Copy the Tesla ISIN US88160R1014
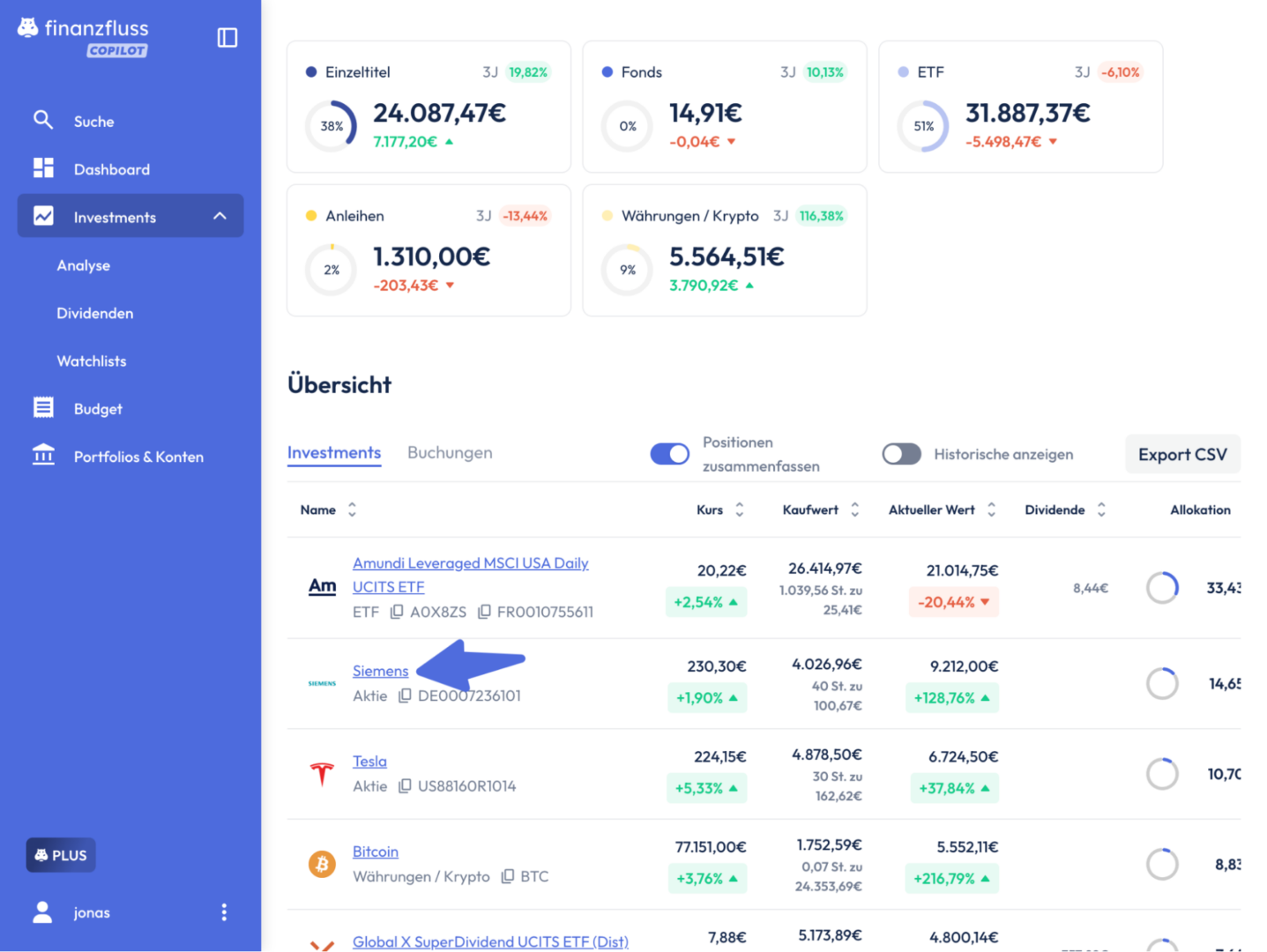Screen dimensions: 1267x952 click(x=405, y=785)
